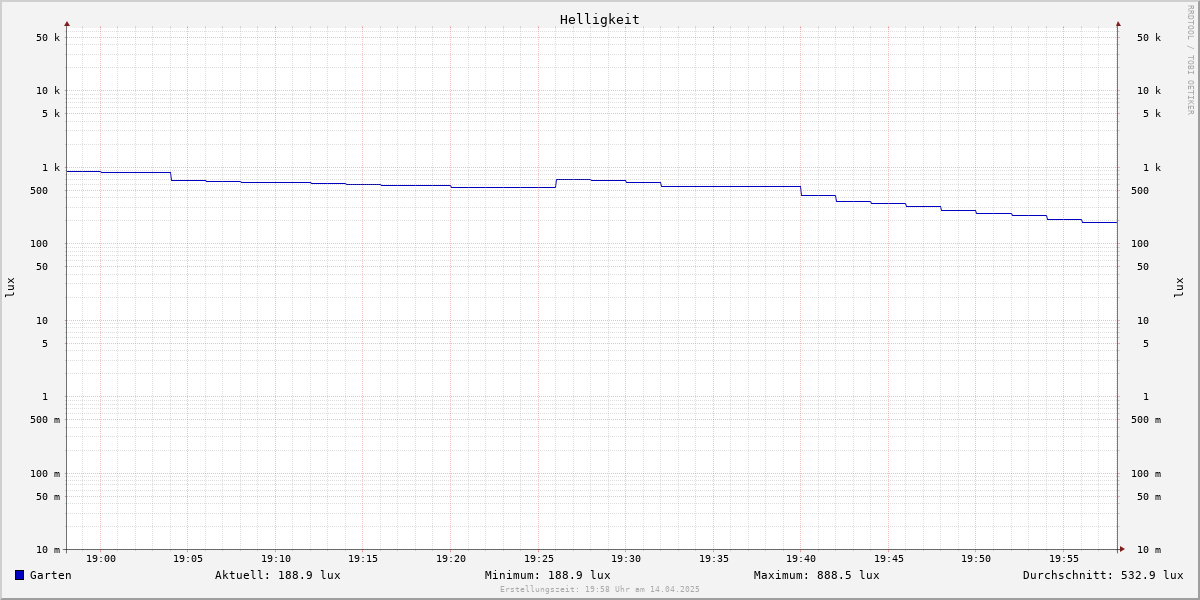Click the 50 m label on right axis
1200x600 pixels.
pos(1149,497)
